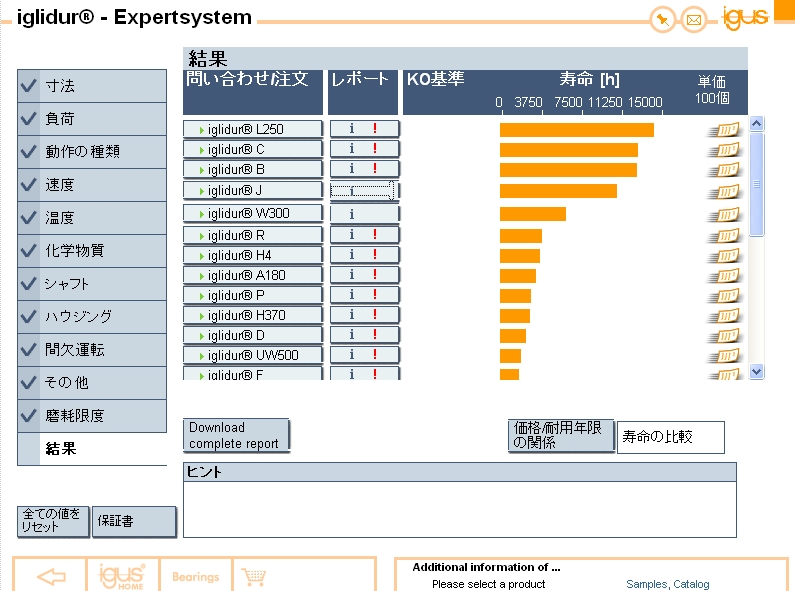
Task: Open report info for iglidur H4
Action: 351,254
